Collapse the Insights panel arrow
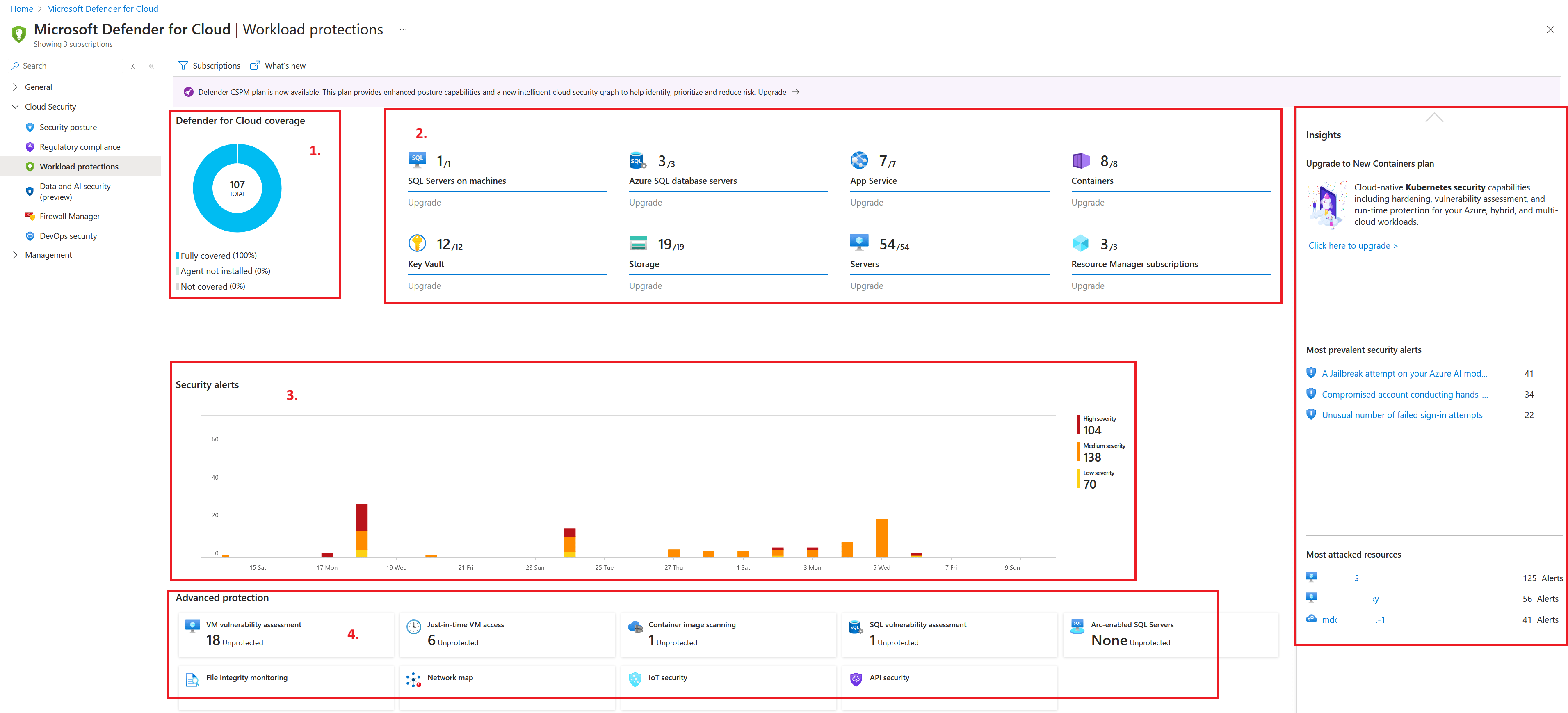Screen dimensions: 1568x713 pos(1434,117)
